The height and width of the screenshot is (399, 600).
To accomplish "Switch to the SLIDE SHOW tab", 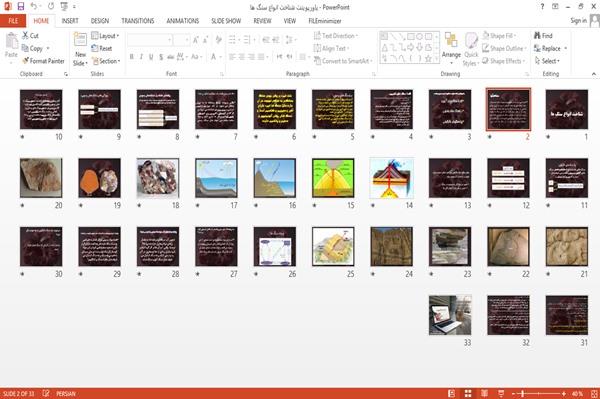I will click(226, 21).
